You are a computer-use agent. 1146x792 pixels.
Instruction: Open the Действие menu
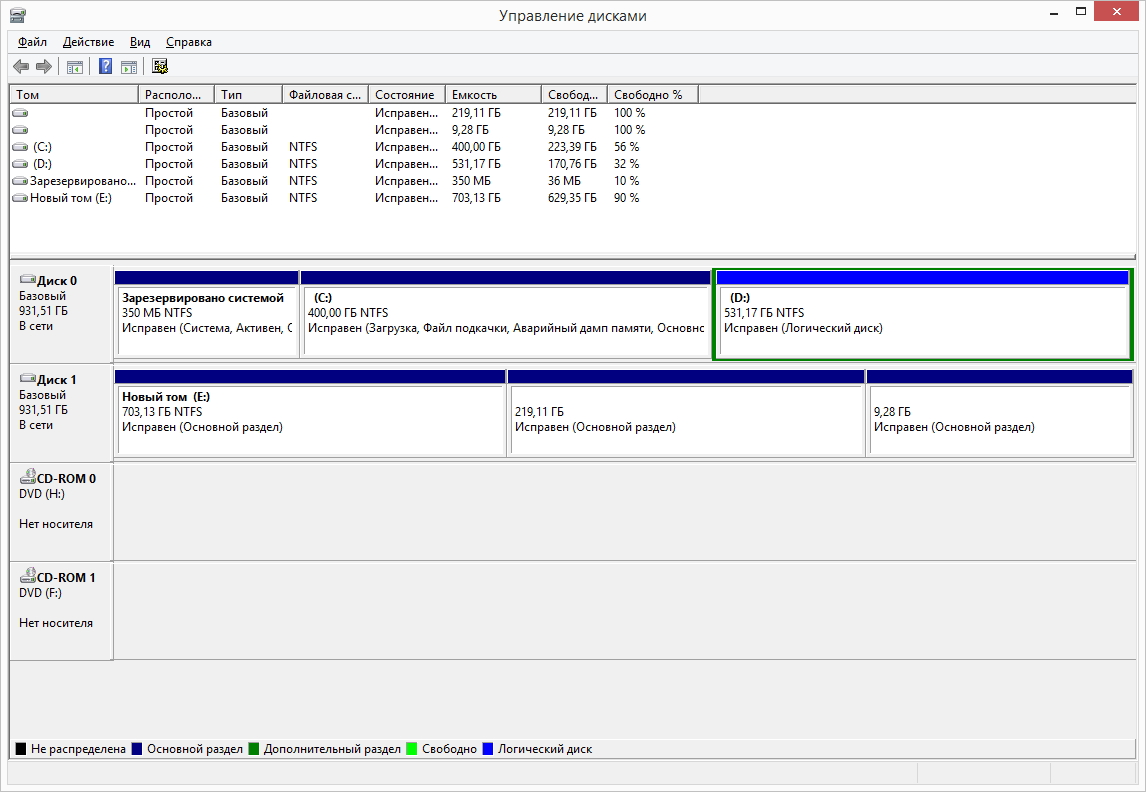point(88,42)
